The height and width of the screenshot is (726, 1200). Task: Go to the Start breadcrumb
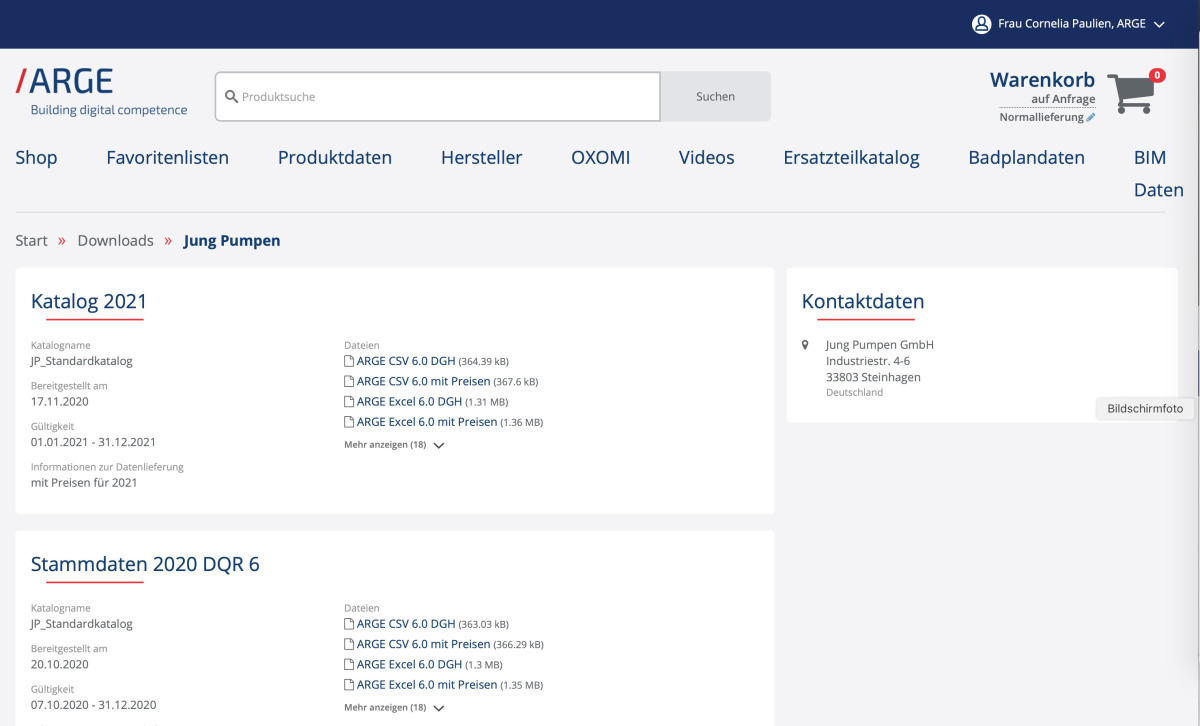[x=31, y=240]
